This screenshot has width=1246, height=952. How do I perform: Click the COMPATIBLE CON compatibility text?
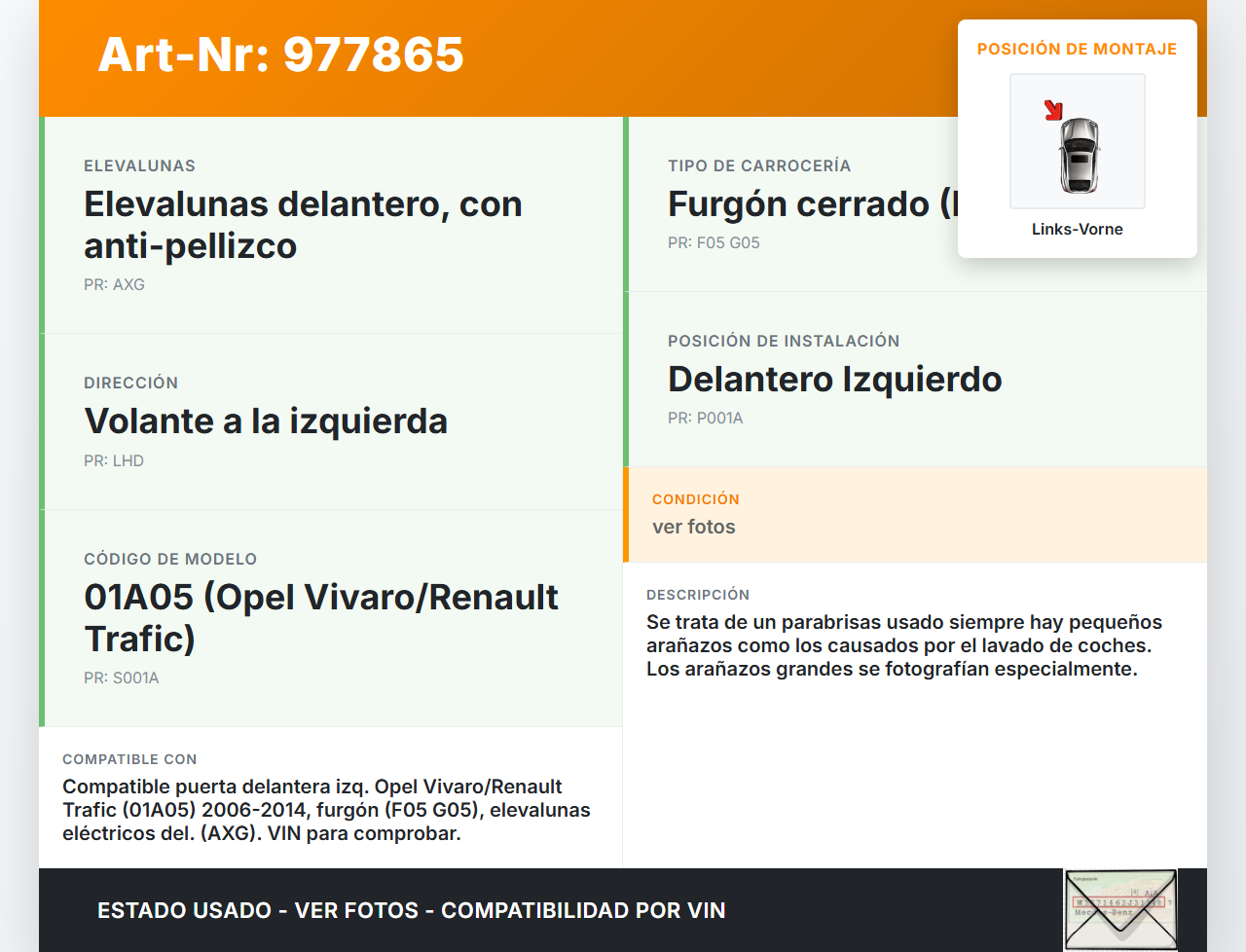[326, 810]
